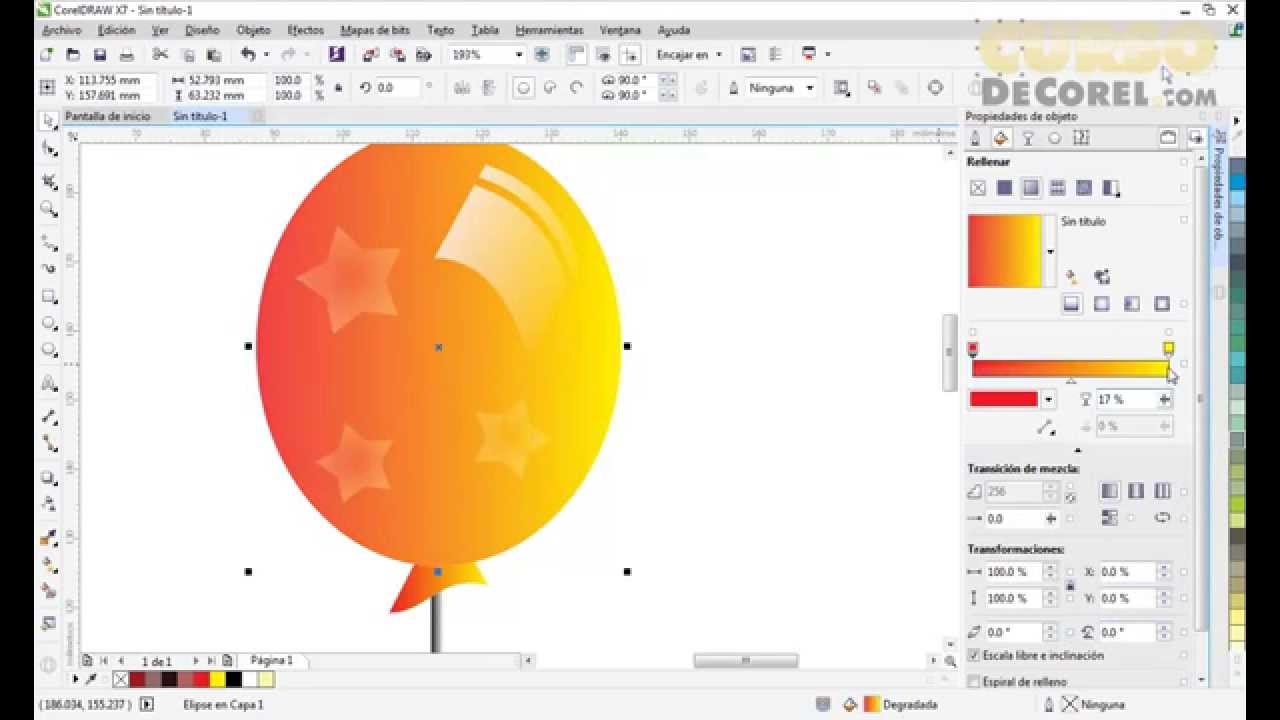Open the Transparency tab in object properties

pyautogui.click(x=1027, y=138)
